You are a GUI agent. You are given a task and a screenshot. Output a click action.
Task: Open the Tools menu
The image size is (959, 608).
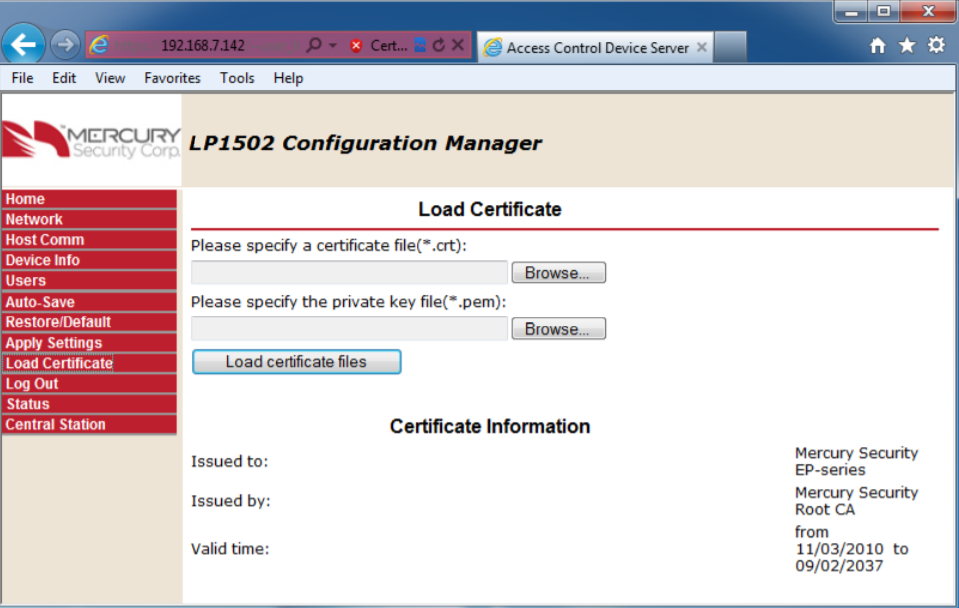click(237, 78)
